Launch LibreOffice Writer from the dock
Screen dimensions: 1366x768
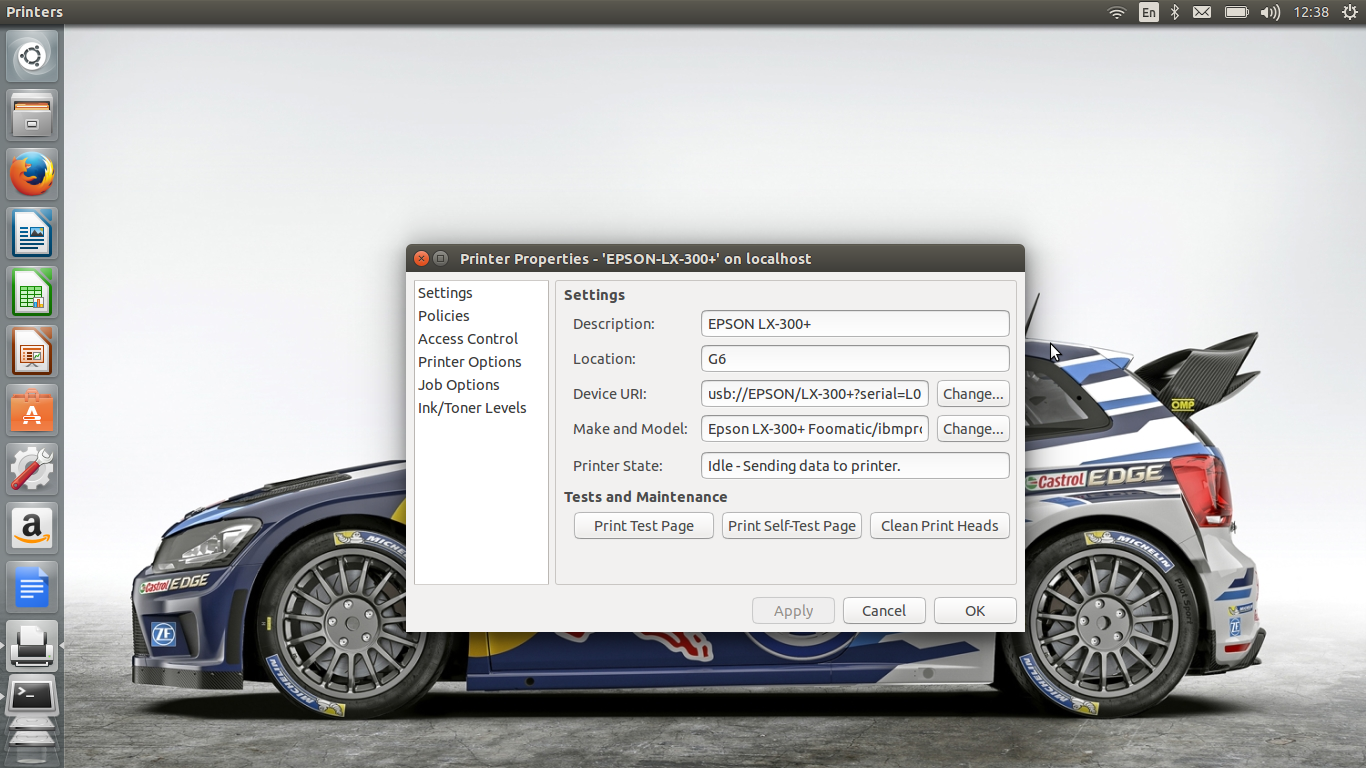32,233
